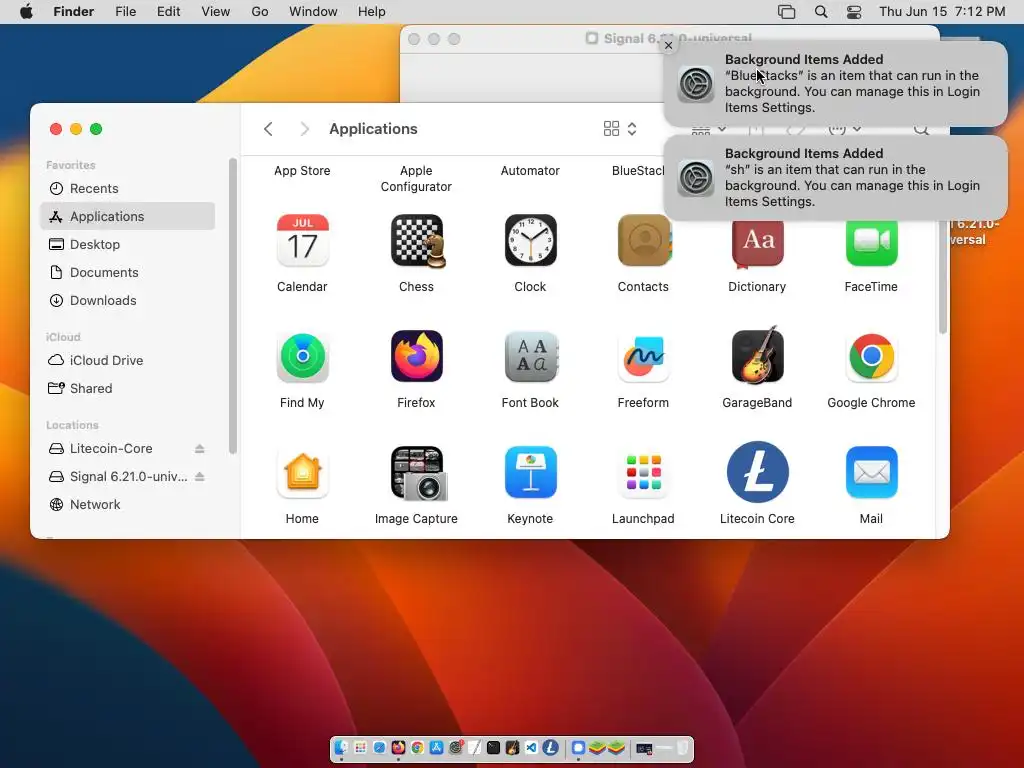Open the View menu
The height and width of the screenshot is (768, 1024).
coord(216,12)
